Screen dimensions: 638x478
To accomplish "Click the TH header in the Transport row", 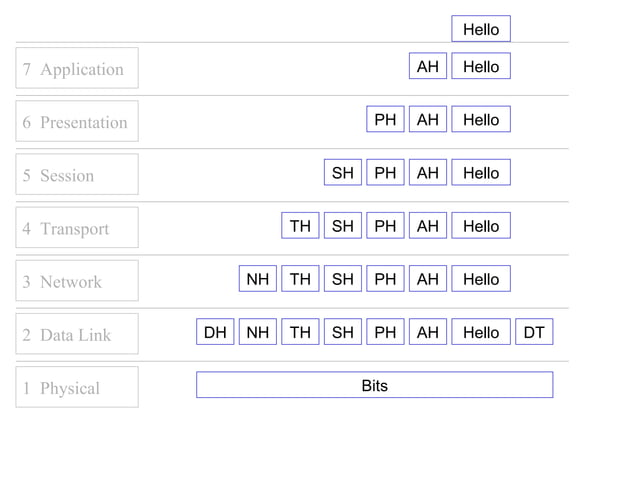I will 300,226.
